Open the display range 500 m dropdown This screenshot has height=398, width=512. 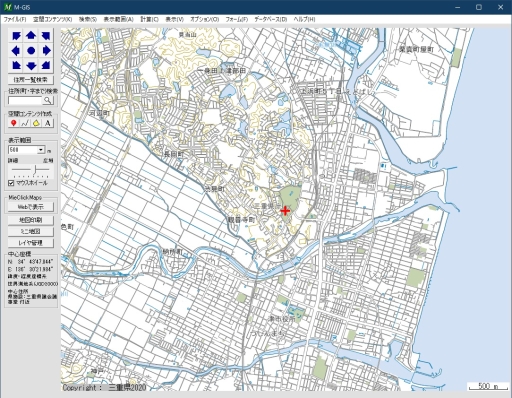[41, 150]
